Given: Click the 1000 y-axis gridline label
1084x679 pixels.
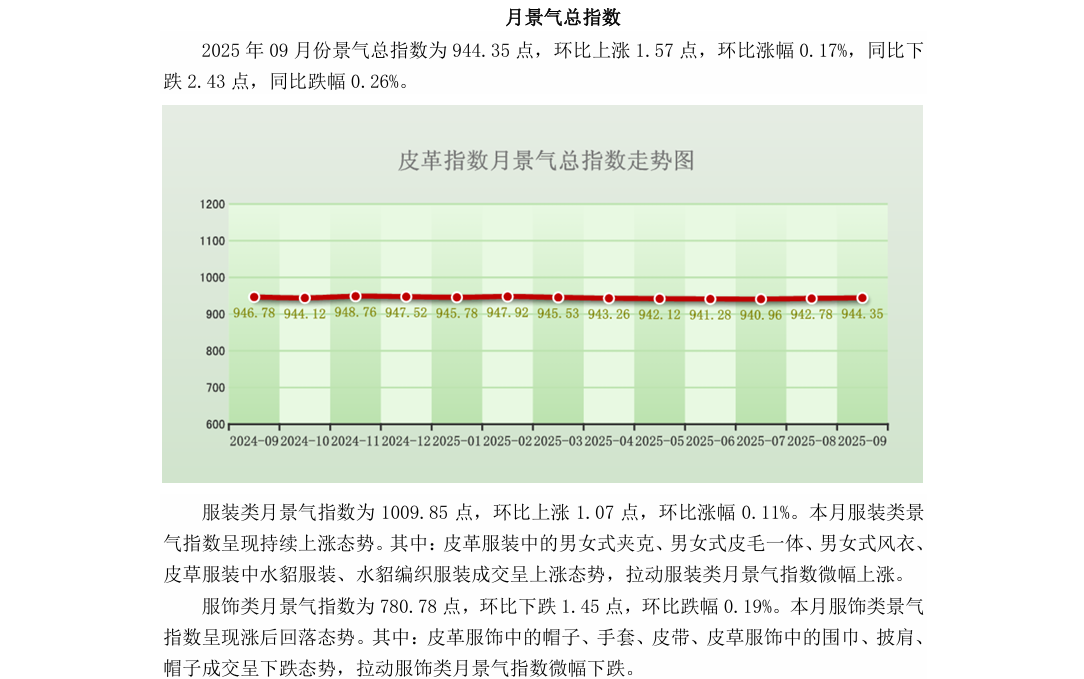Looking at the screenshot, I should [212, 278].
